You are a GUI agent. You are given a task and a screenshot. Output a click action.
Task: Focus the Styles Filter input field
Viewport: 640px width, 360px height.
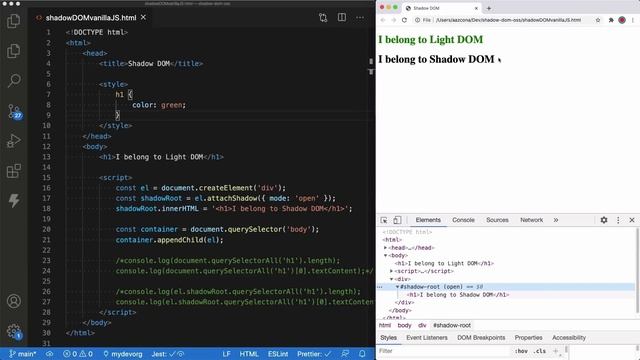(444, 351)
